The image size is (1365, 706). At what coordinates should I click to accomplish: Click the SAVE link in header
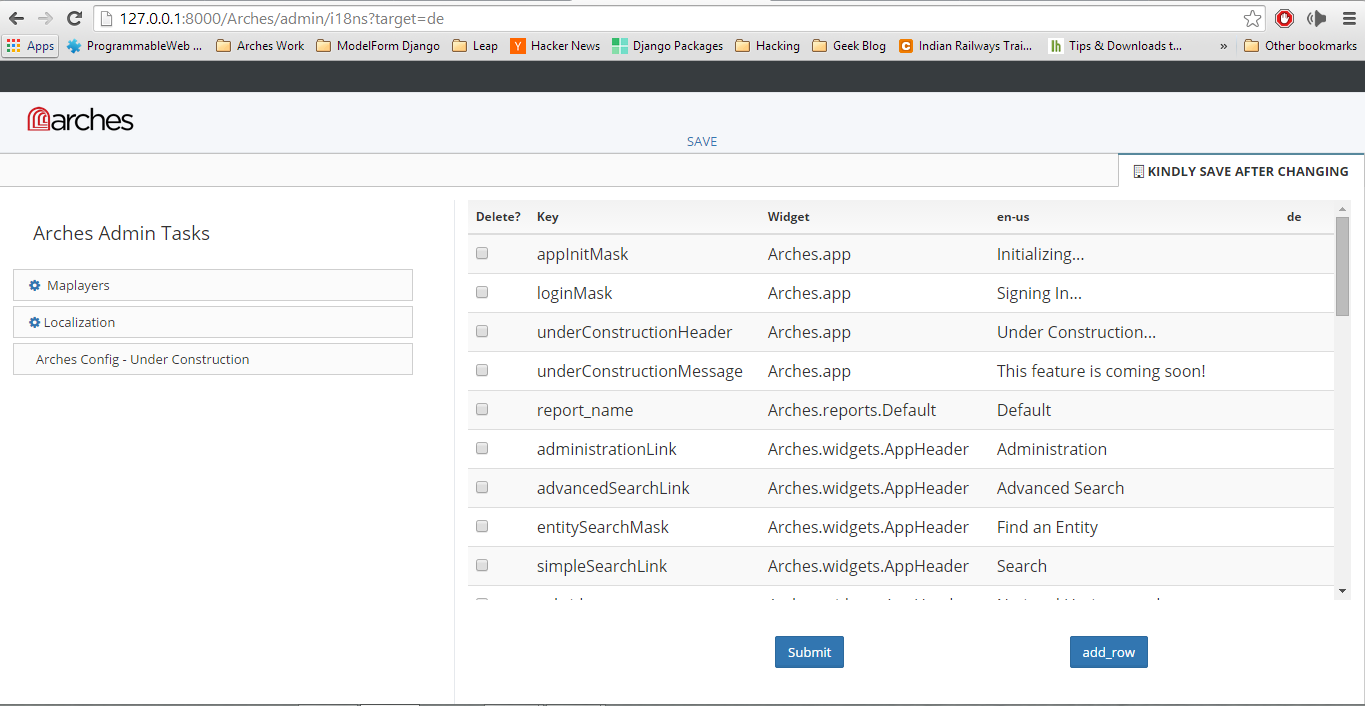(x=702, y=141)
